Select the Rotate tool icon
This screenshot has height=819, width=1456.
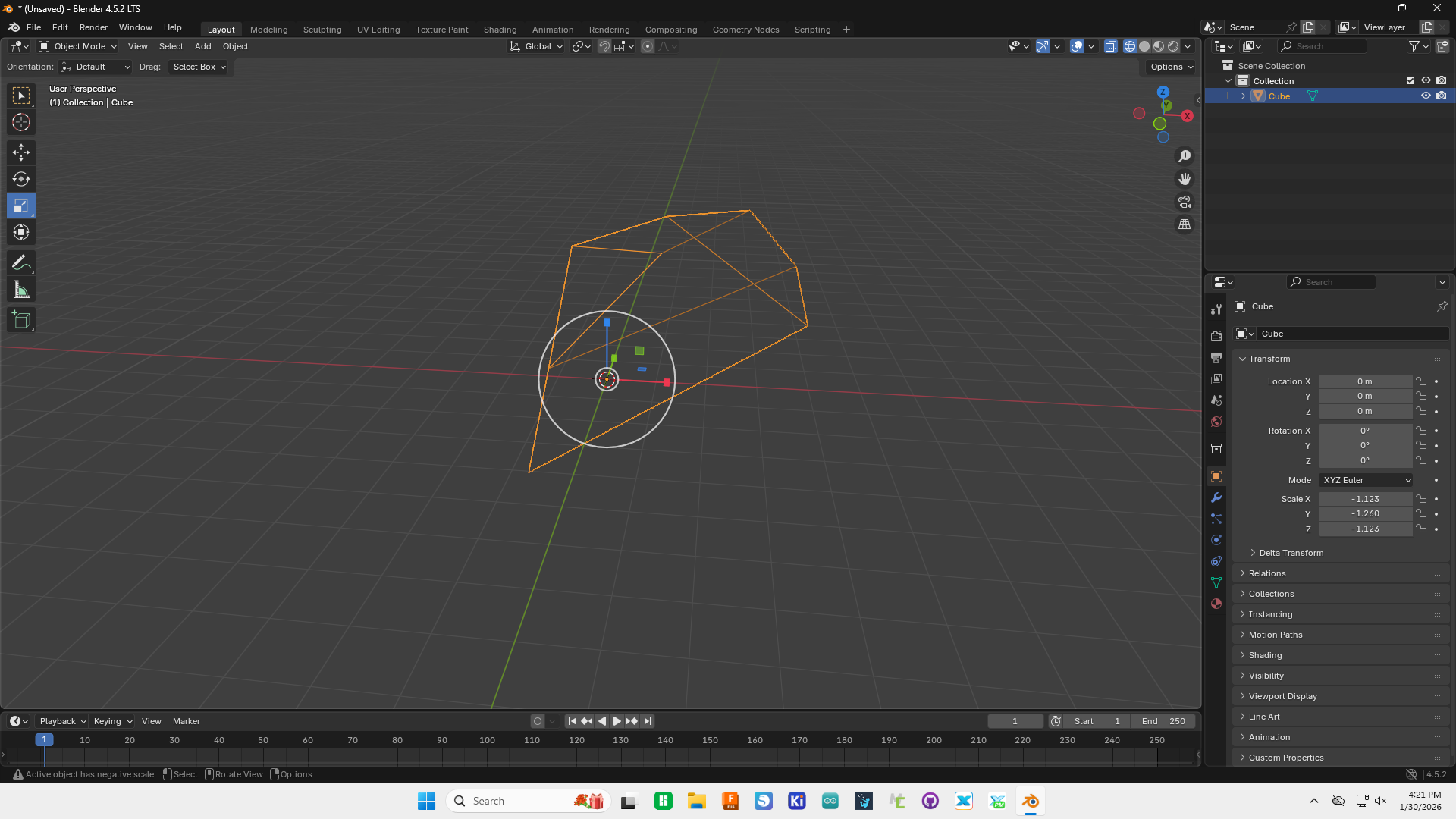pos(21,179)
